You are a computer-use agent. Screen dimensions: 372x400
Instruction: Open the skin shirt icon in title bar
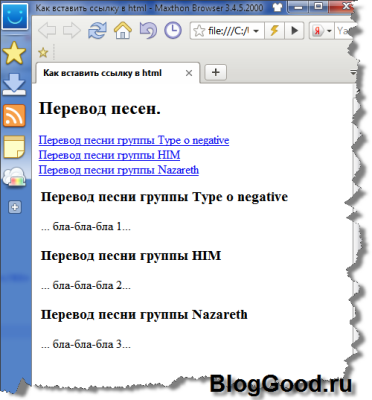coord(278,7)
